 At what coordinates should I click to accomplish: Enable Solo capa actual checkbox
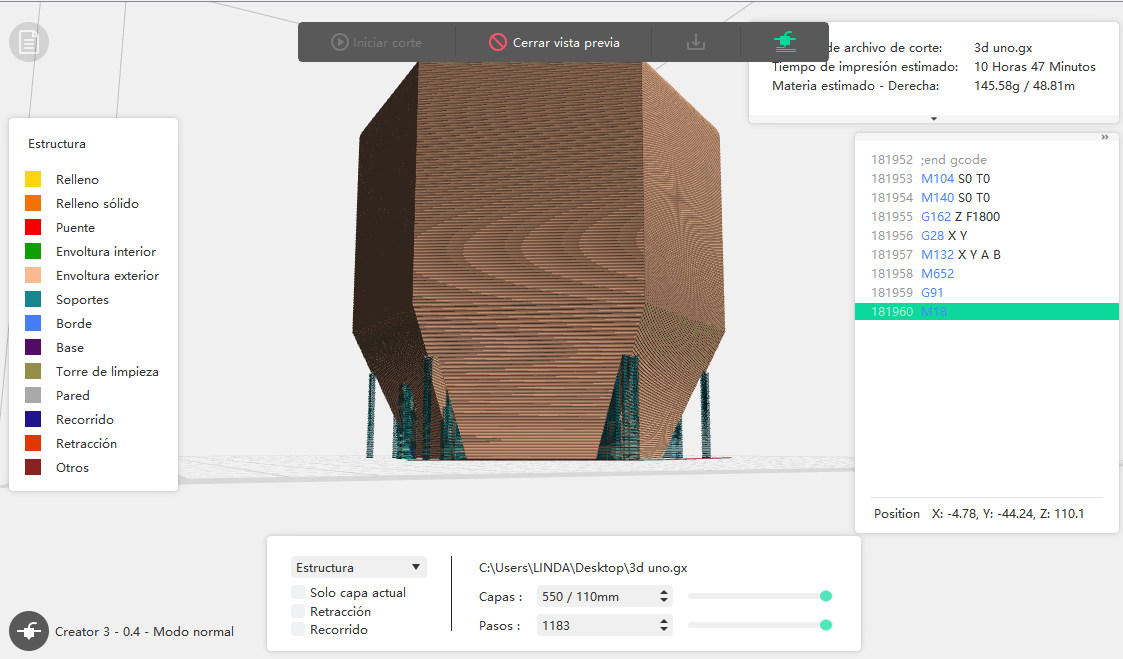[x=298, y=592]
